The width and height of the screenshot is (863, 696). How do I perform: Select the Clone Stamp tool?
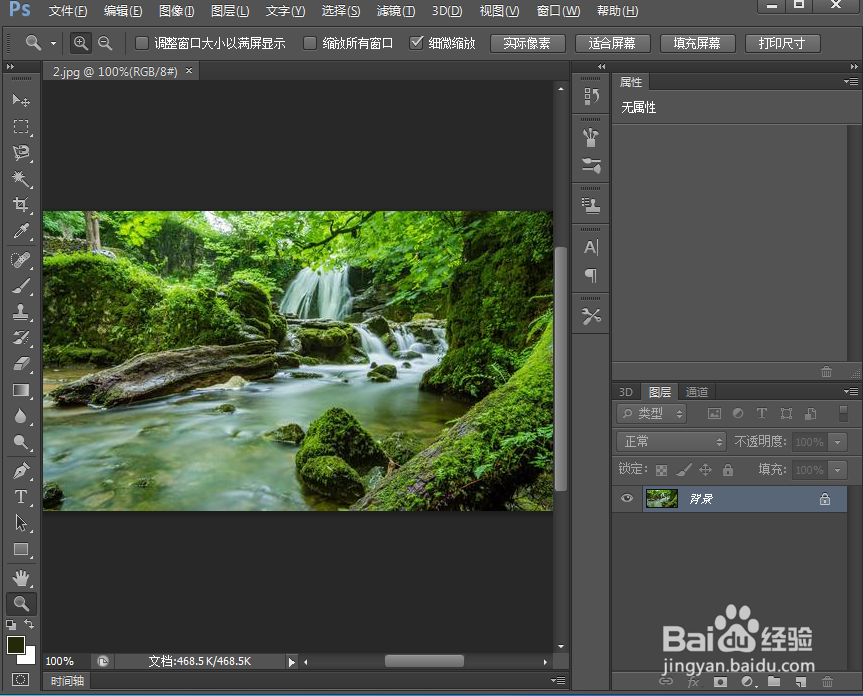21,312
